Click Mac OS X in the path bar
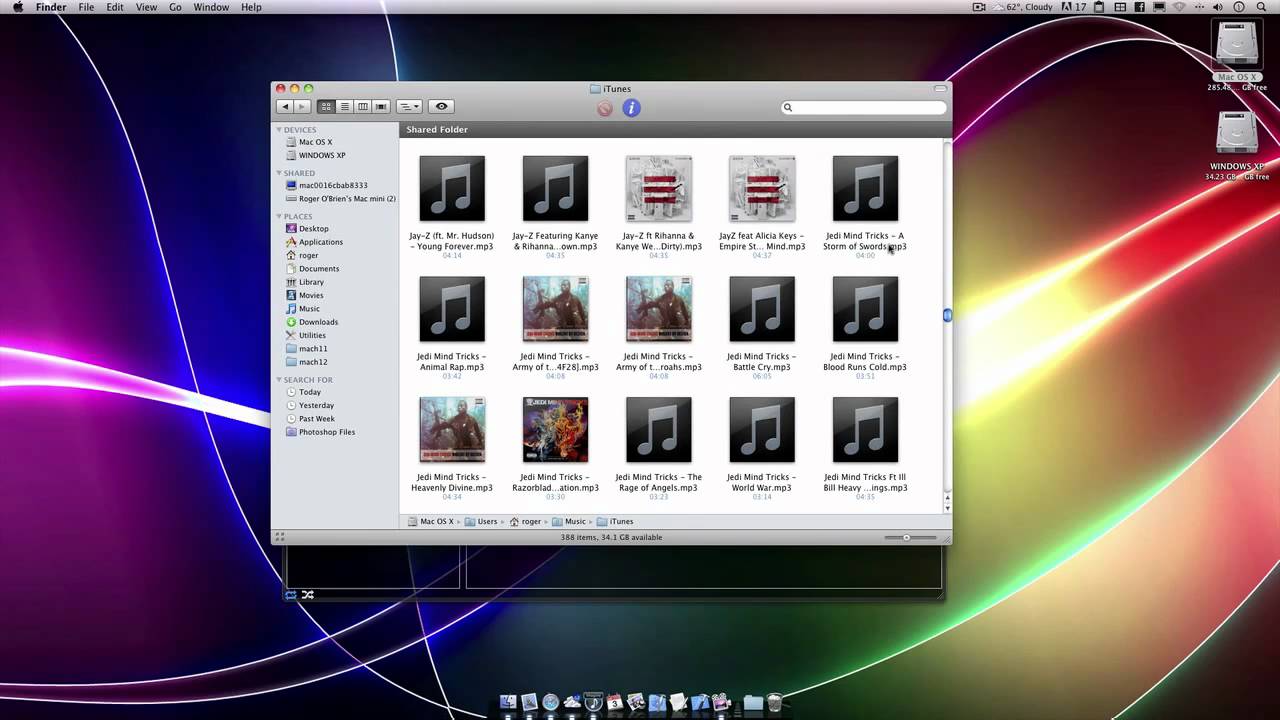The height and width of the screenshot is (720, 1280). pos(430,521)
